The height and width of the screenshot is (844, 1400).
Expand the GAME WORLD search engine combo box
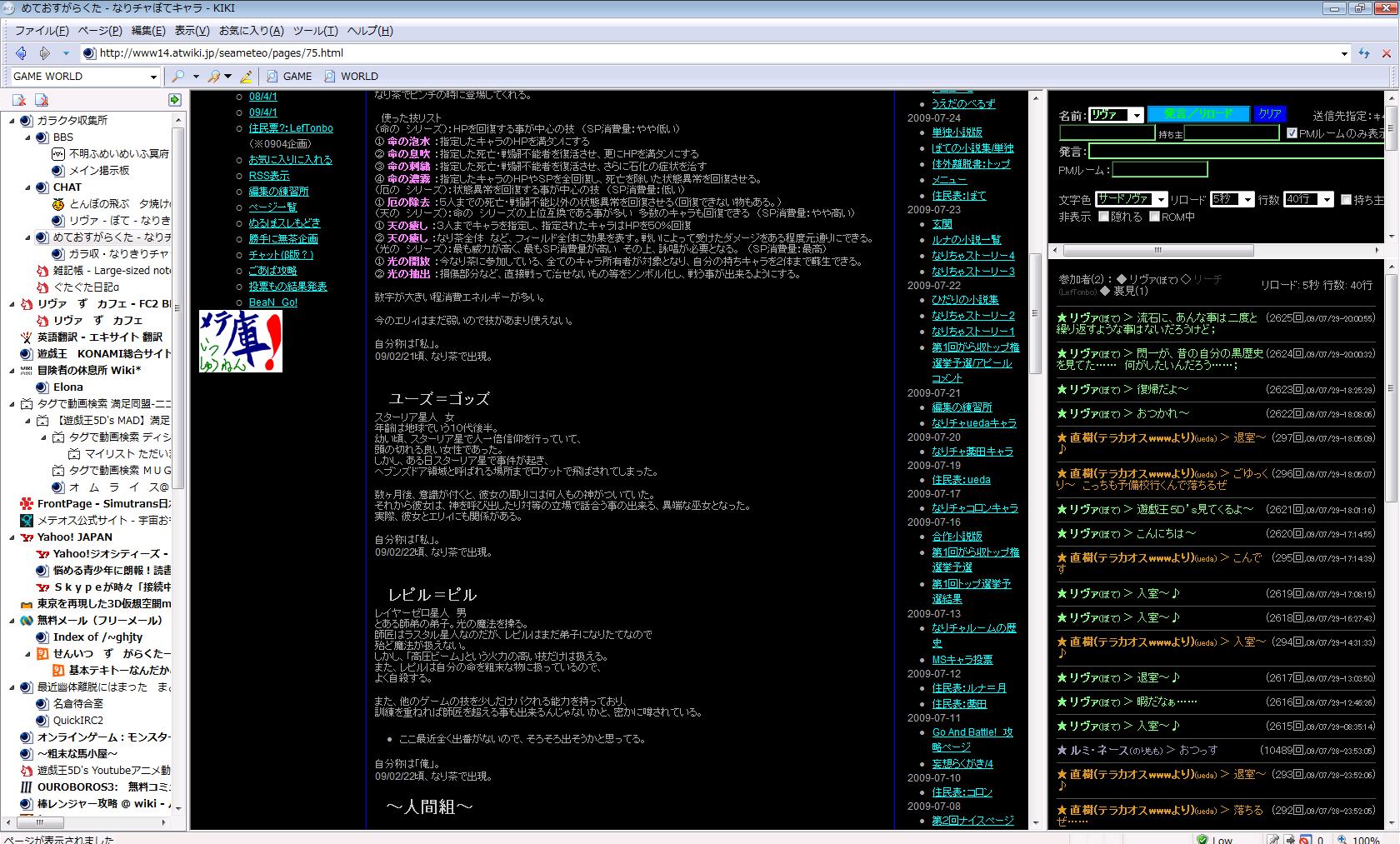(153, 77)
